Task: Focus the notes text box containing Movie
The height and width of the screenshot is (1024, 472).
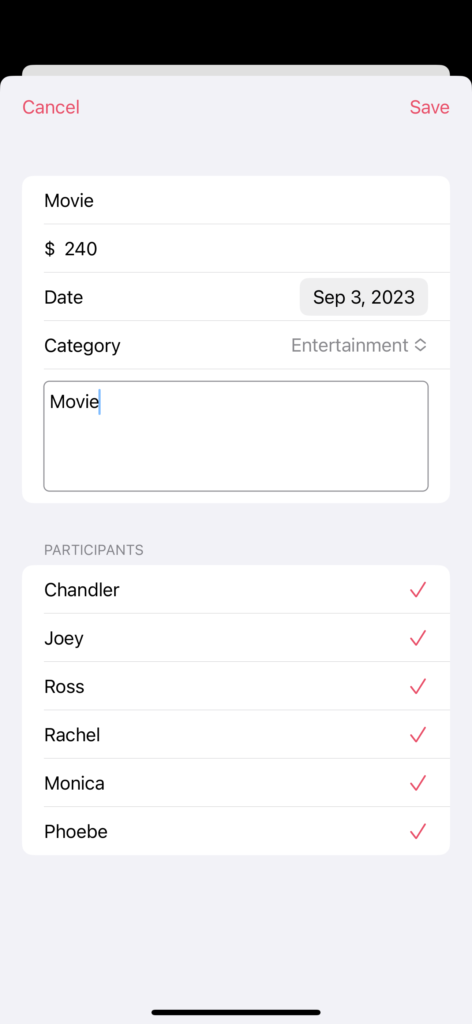Action: click(x=236, y=436)
